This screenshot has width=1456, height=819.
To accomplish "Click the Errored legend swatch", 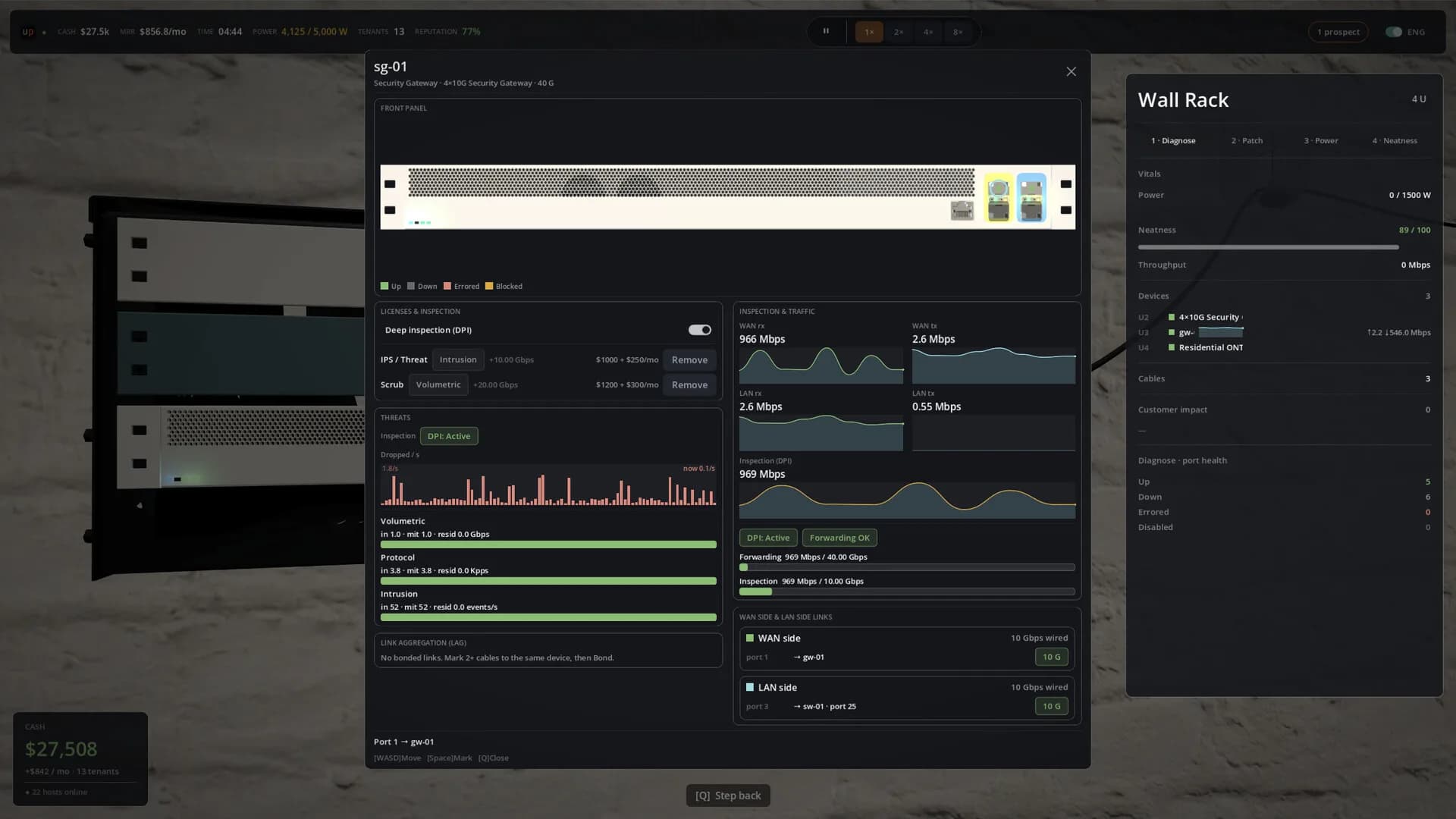I will [447, 286].
